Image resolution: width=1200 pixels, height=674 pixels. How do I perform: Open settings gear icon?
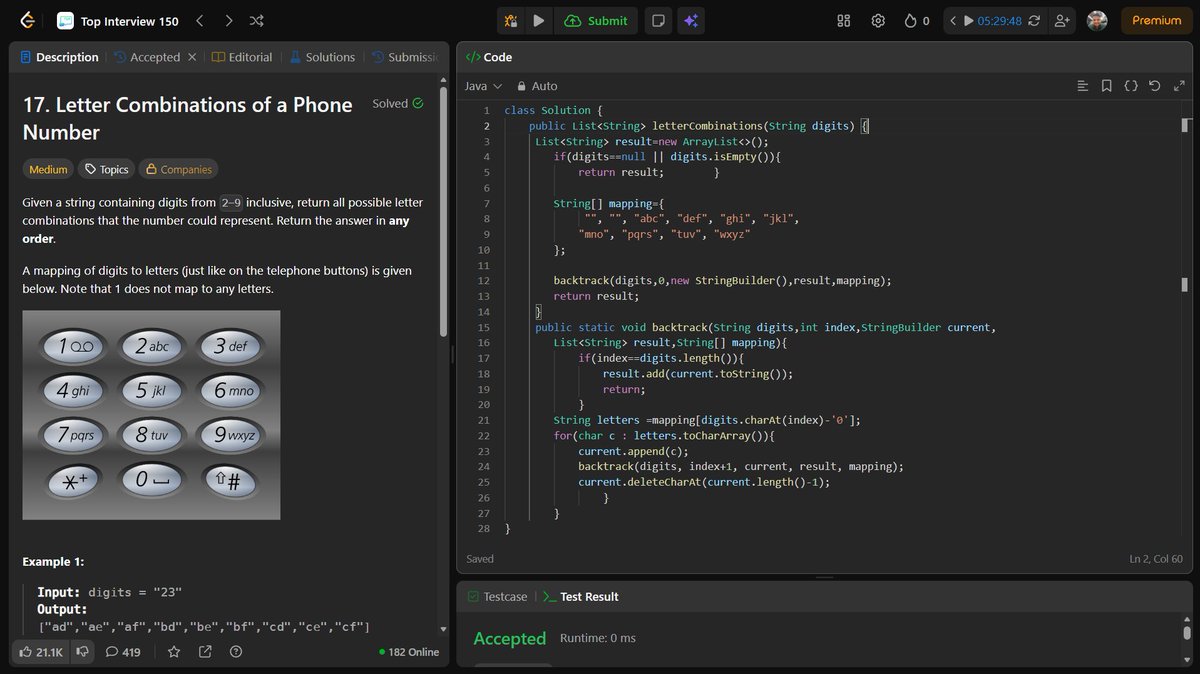click(878, 20)
